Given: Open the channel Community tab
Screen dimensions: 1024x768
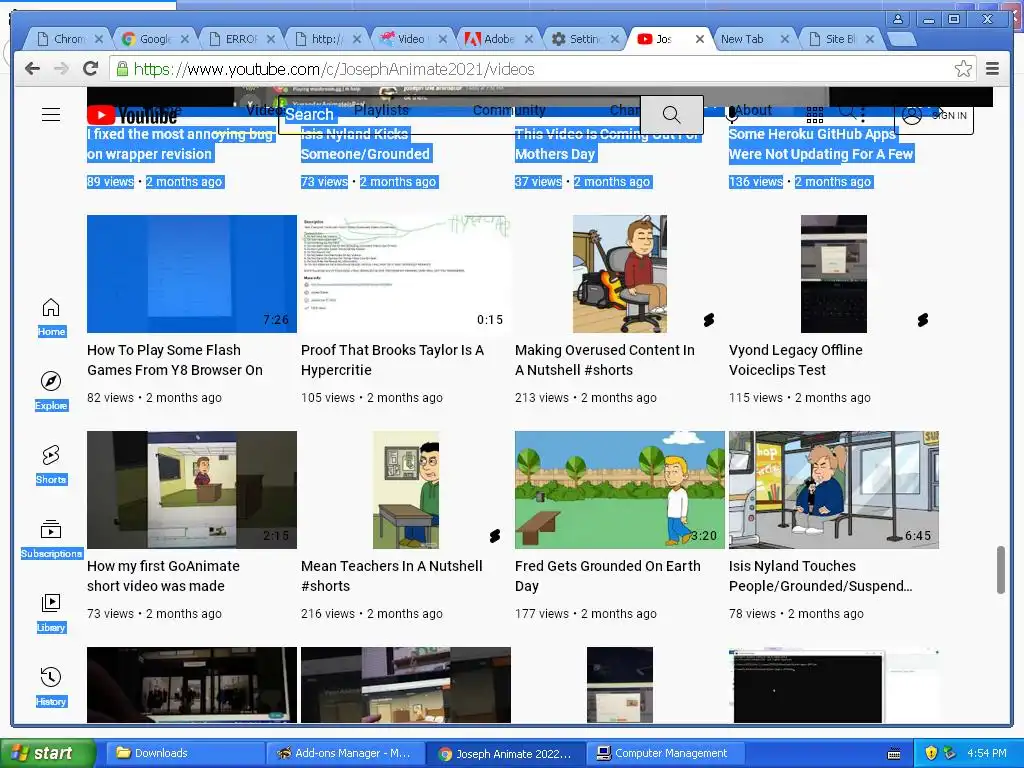Looking at the screenshot, I should (509, 110).
